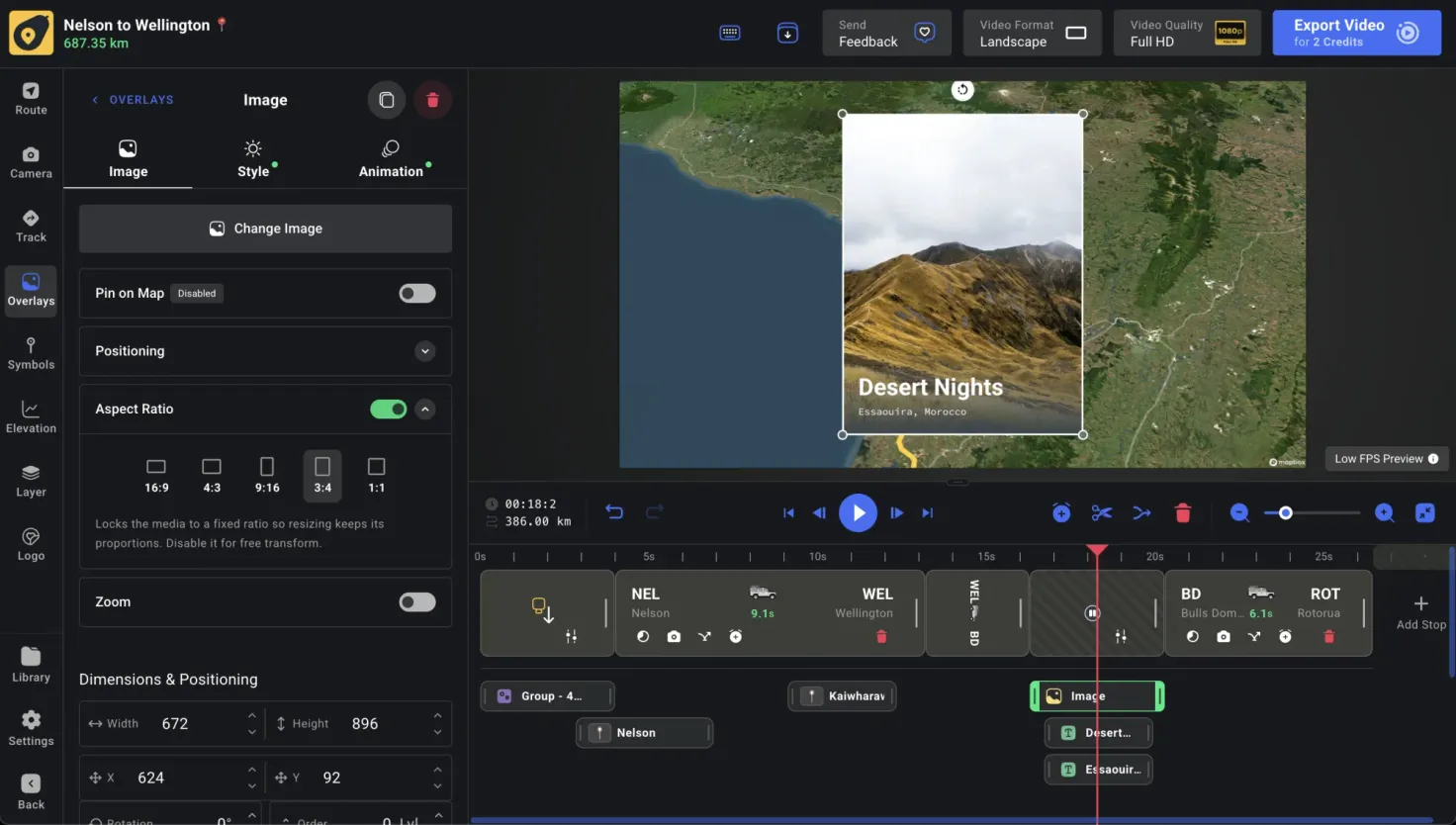Select the Image clip on timeline
The image size is (1456, 825).
click(1097, 696)
